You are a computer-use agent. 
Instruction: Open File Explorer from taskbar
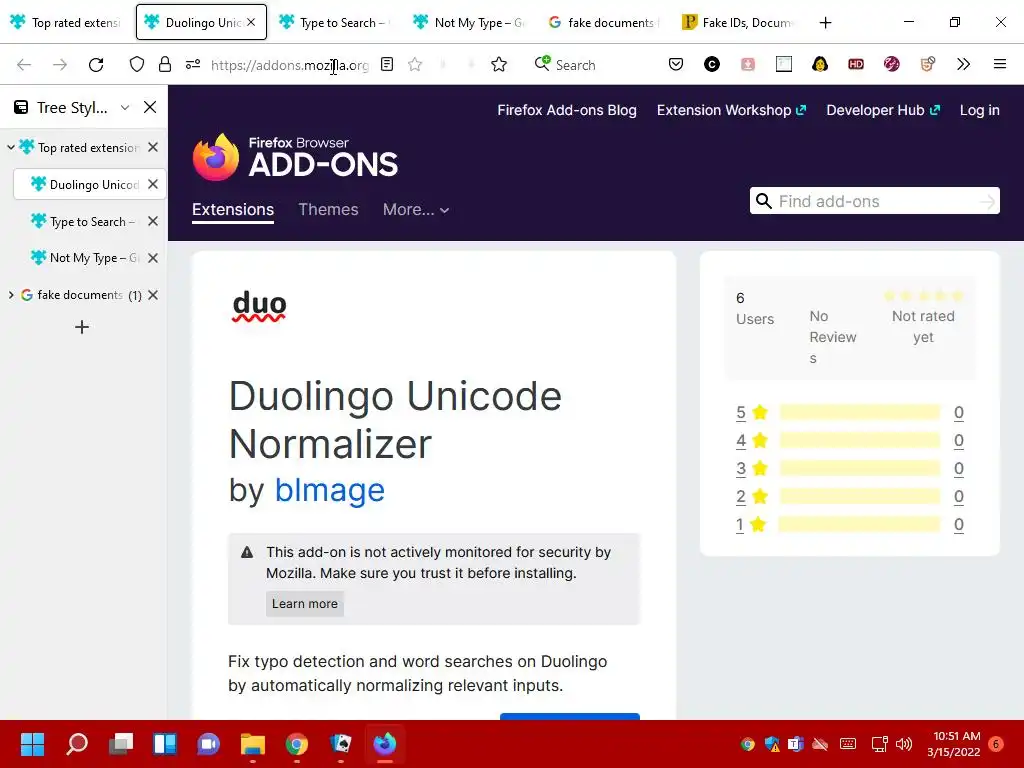(x=253, y=744)
